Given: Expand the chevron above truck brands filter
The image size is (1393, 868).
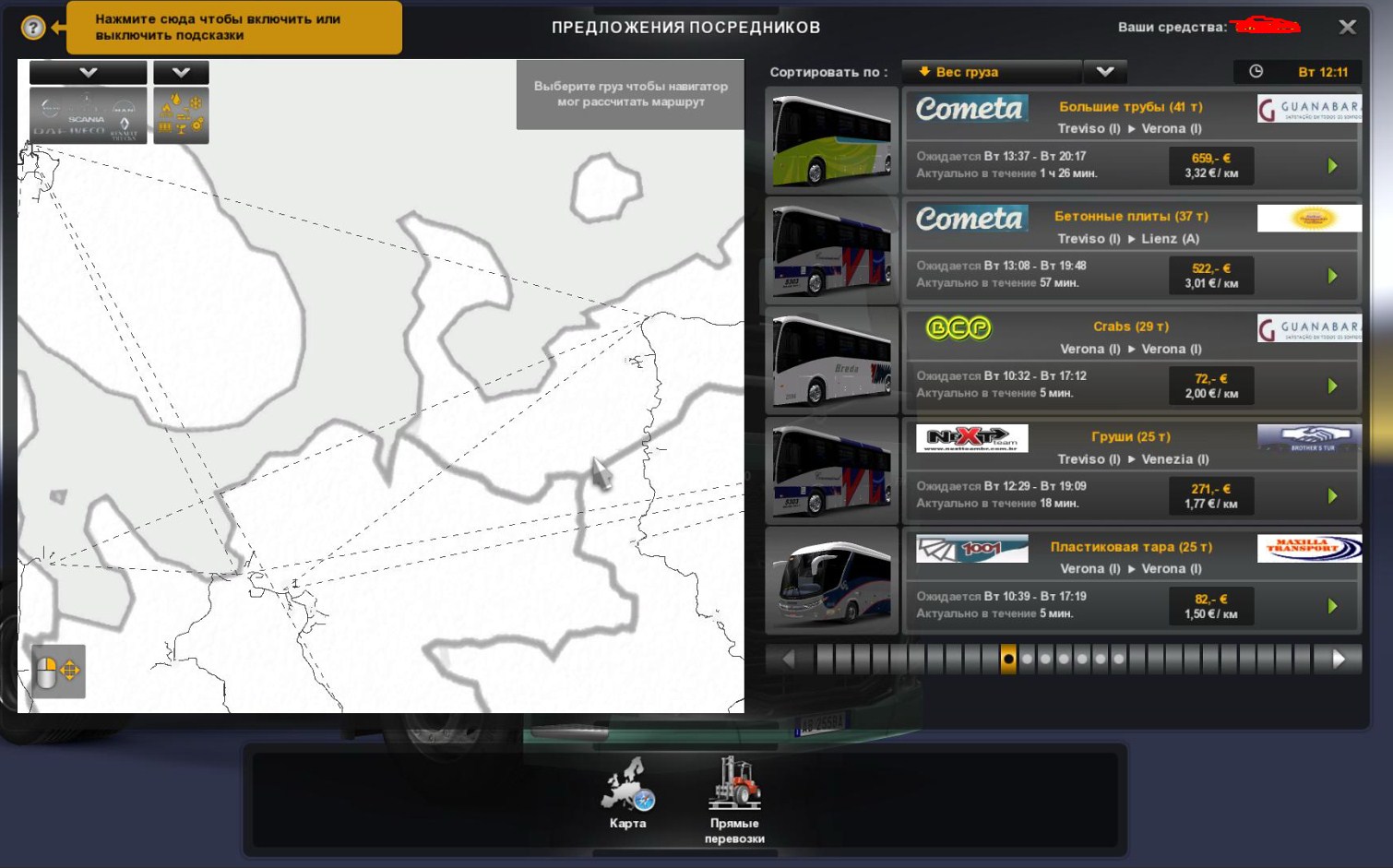Looking at the screenshot, I should (88, 72).
